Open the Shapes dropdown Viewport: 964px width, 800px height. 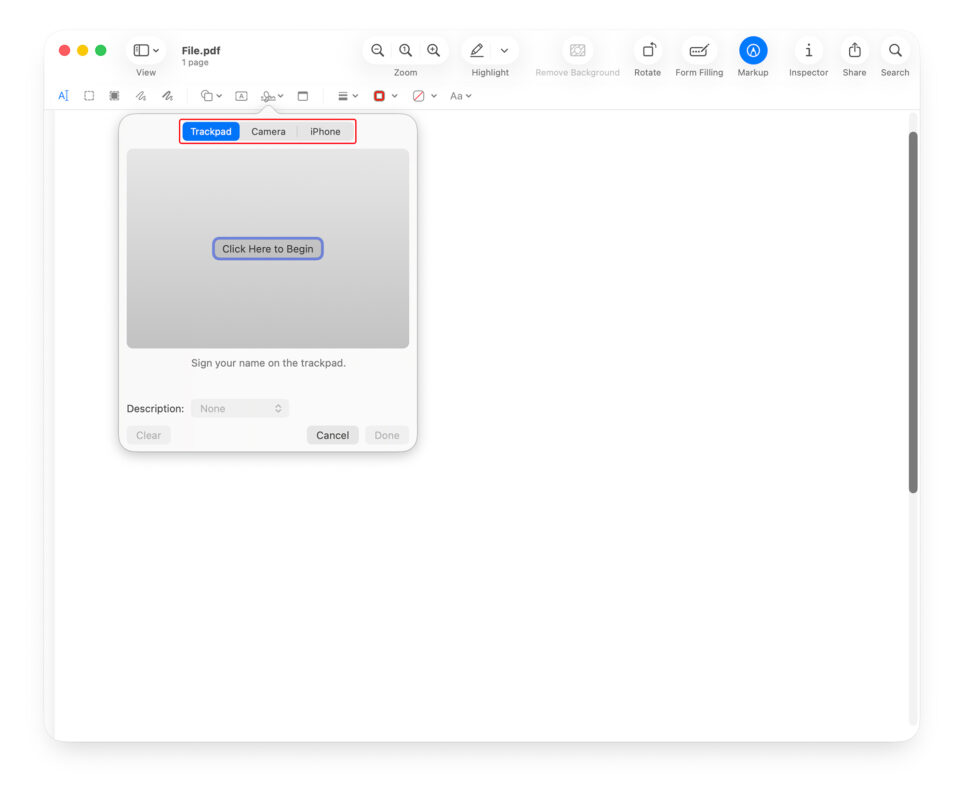tap(211, 96)
